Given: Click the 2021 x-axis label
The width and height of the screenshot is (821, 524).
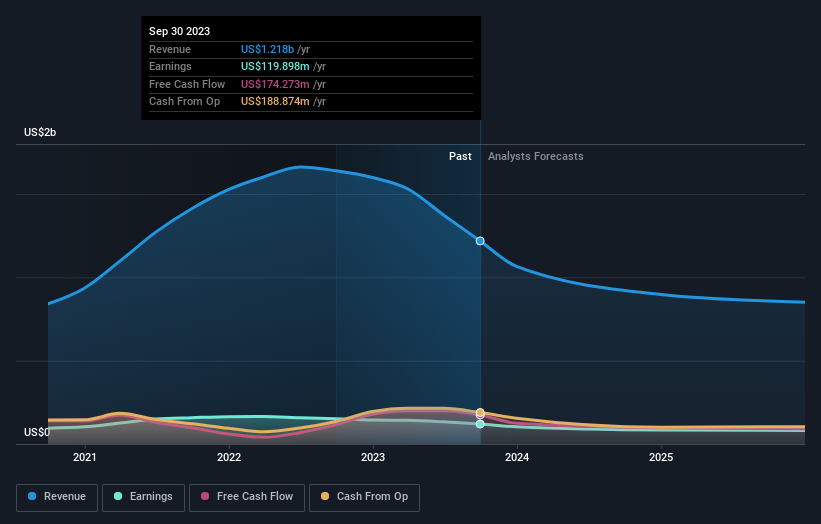Looking at the screenshot, I should [85, 457].
